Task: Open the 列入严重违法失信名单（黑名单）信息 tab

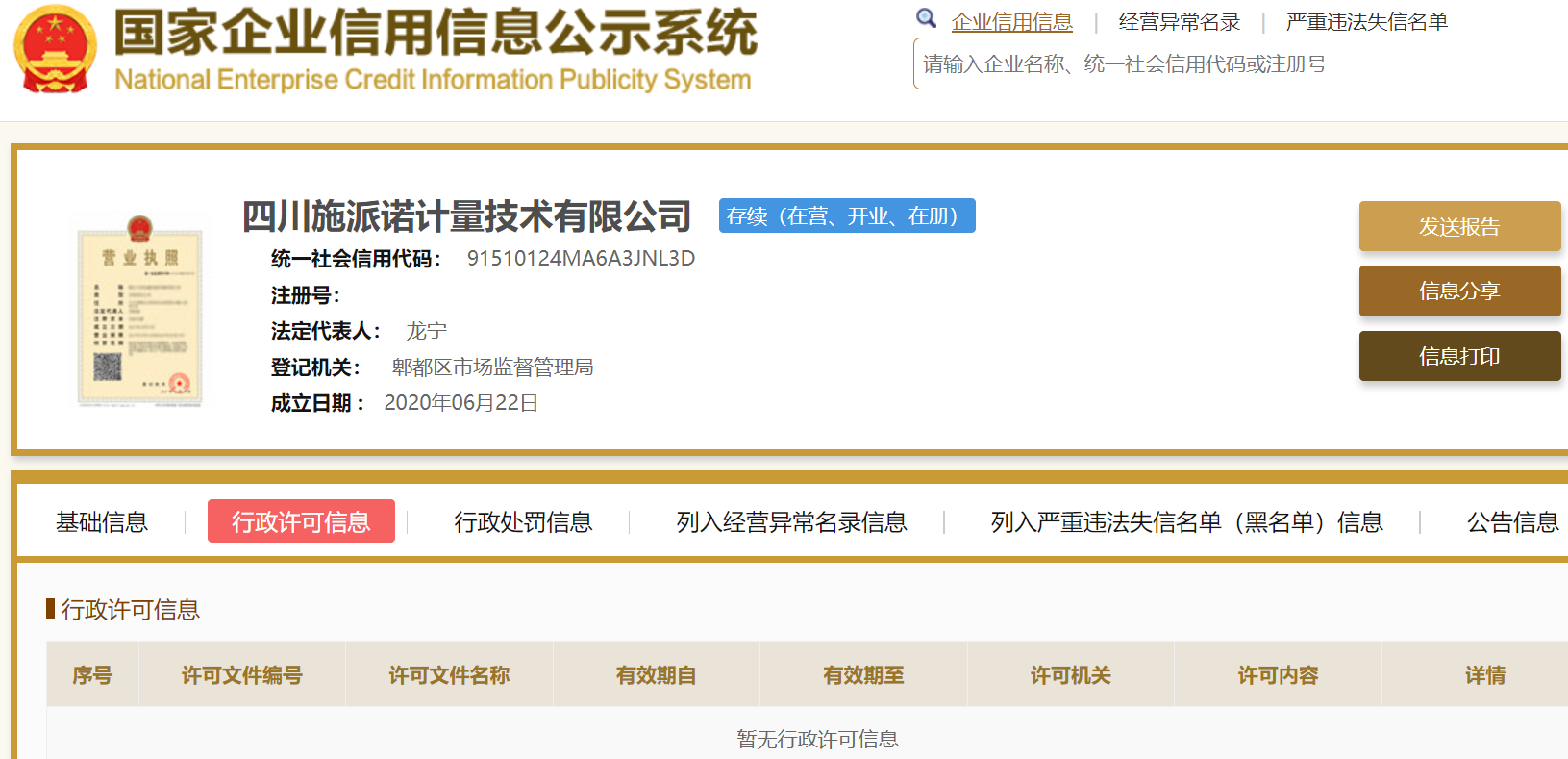Action: [x=1186, y=521]
